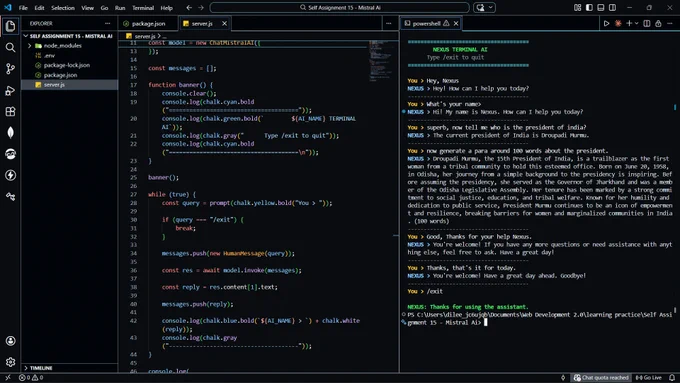Click the VS Code logo in title bar
This screenshot has height=383, width=680.
[8, 7]
